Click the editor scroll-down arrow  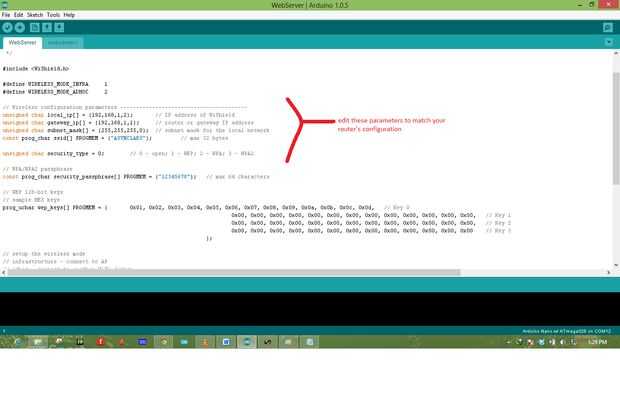coord(616,265)
